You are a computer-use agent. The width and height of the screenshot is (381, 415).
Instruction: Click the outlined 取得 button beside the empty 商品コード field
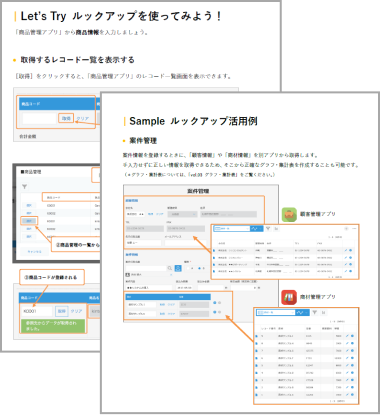66,118
